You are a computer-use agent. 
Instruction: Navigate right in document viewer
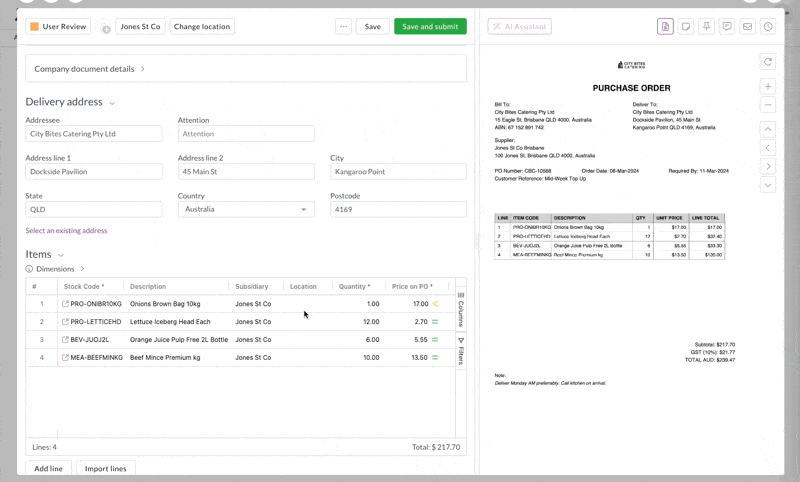768,166
